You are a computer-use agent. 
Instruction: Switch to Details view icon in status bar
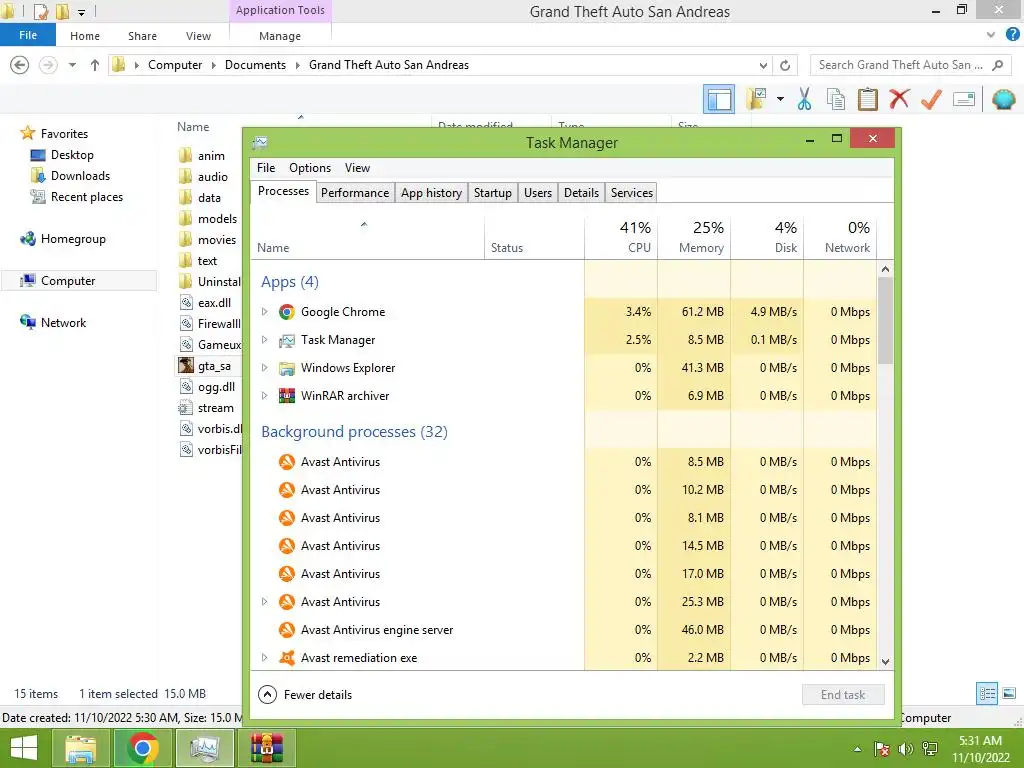(987, 694)
